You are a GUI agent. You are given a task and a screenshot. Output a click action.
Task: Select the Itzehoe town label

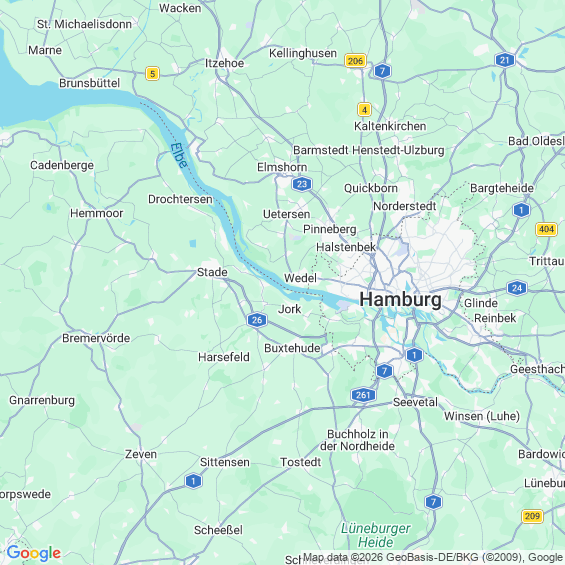click(224, 63)
